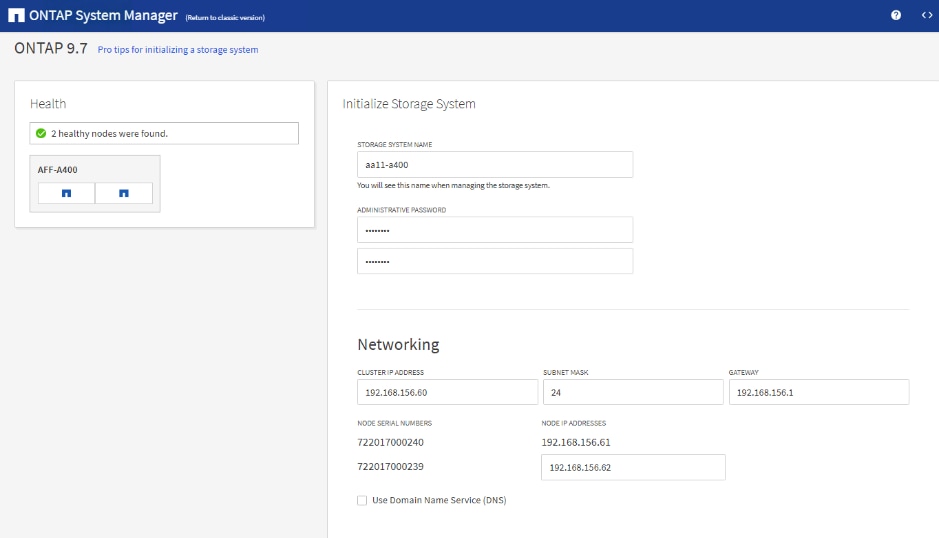
Task: Click Return to classic version link
Action: (x=225, y=17)
